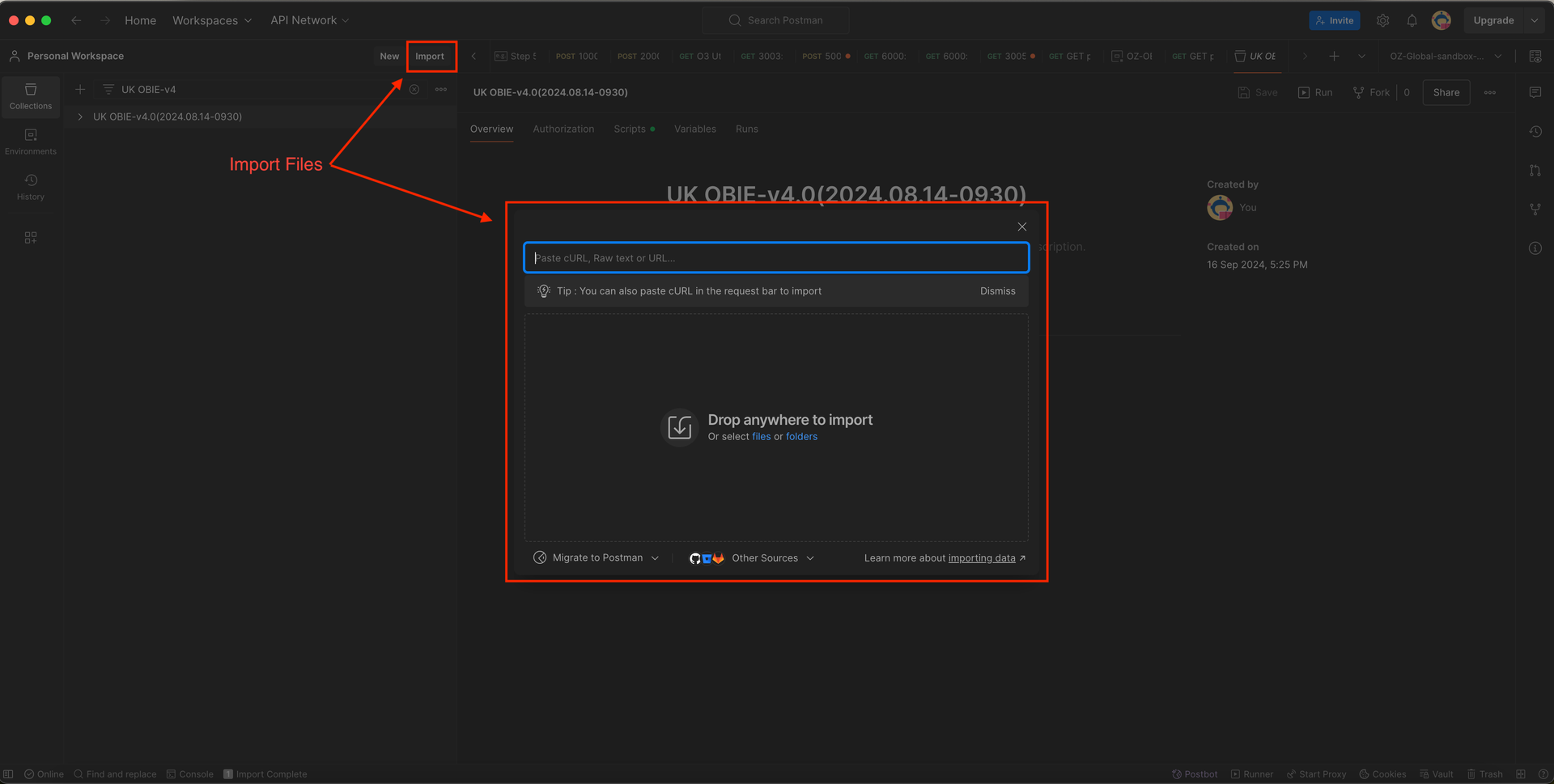Screen dimensions: 1554x784
Task: Go forward using the right arrow in the header
Action: (x=104, y=20)
